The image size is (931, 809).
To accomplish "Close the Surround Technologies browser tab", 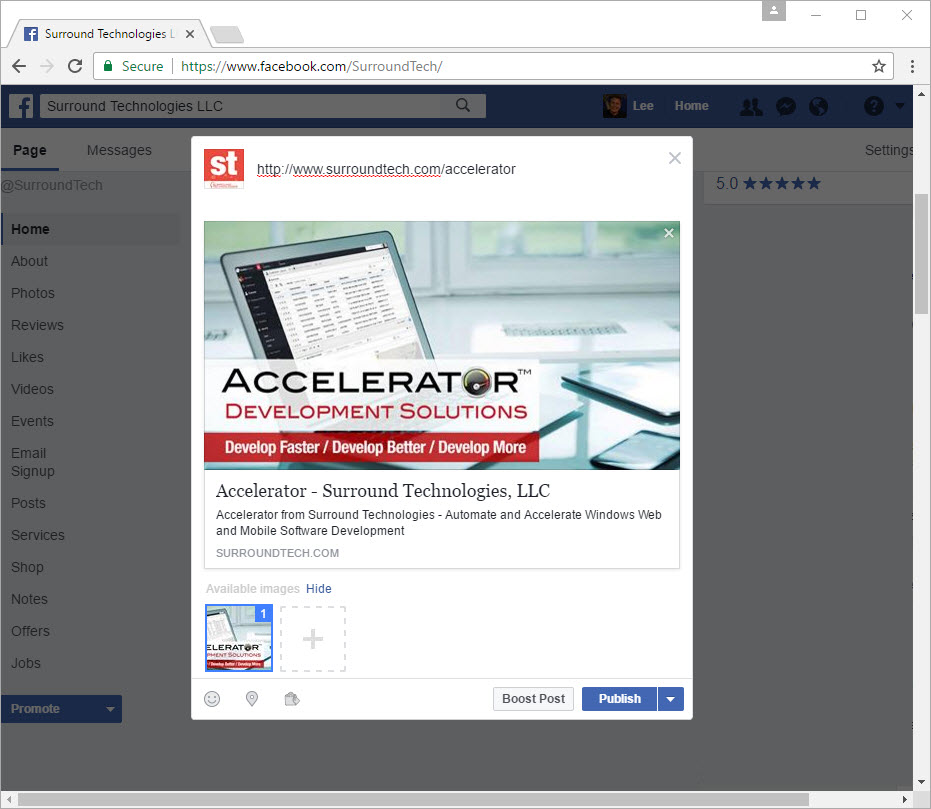I will coord(189,34).
